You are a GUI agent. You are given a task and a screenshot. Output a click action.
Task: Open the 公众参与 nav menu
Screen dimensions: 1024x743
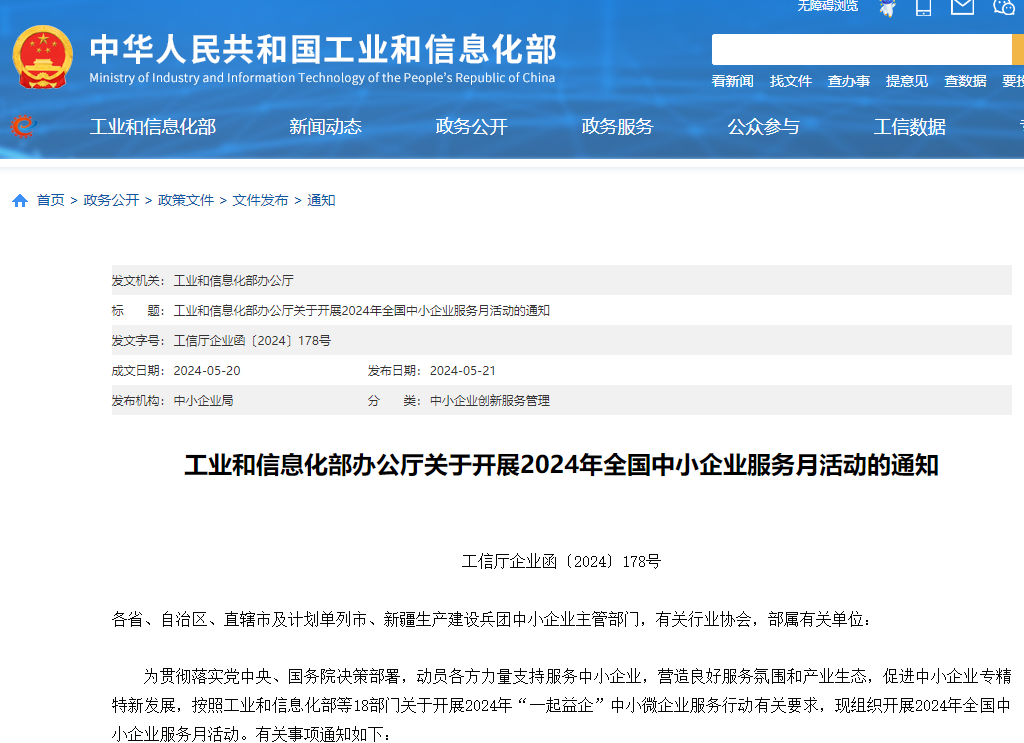pyautogui.click(x=763, y=127)
